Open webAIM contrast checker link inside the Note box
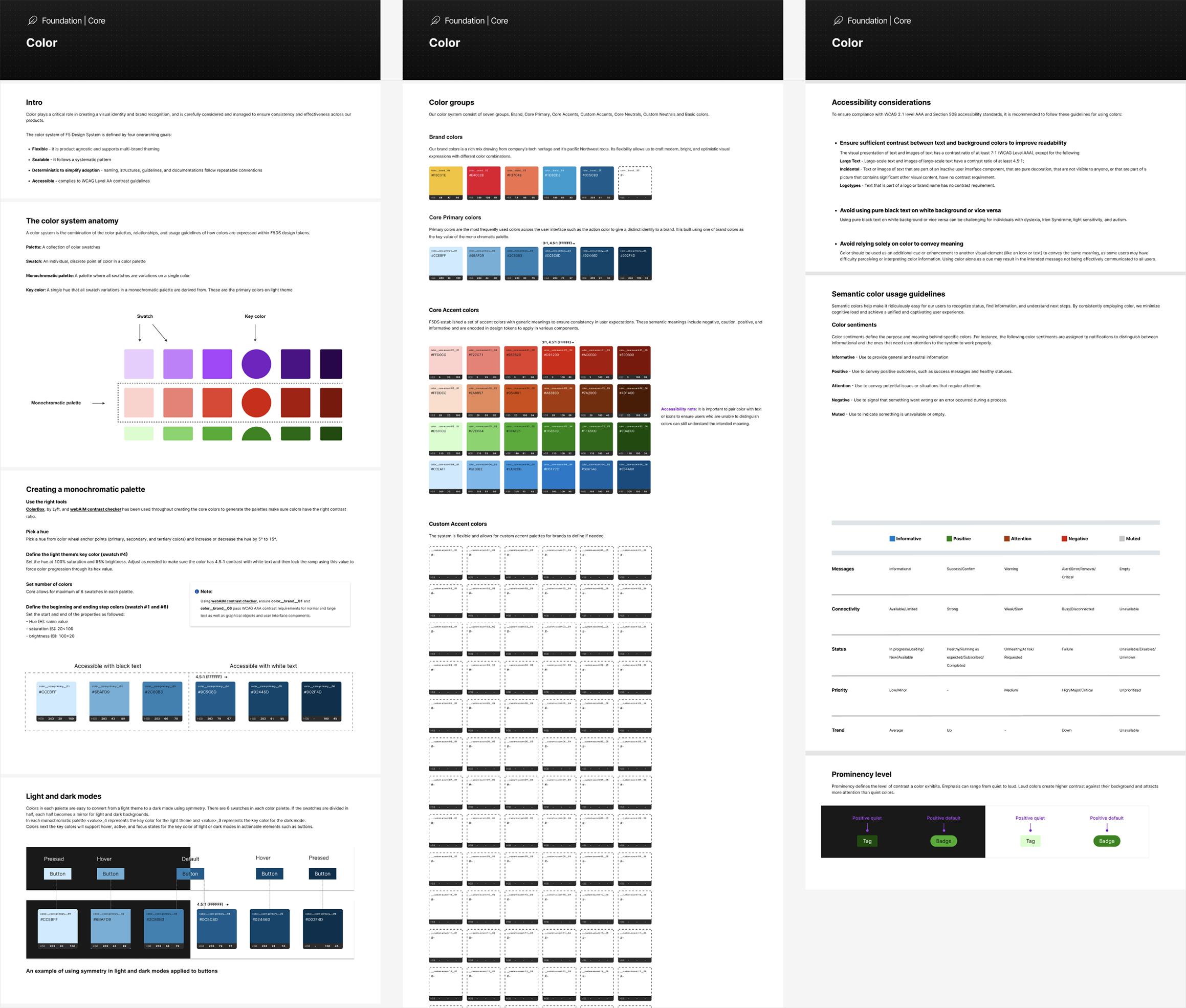Viewport: 1186px width, 1008px height. point(234,601)
